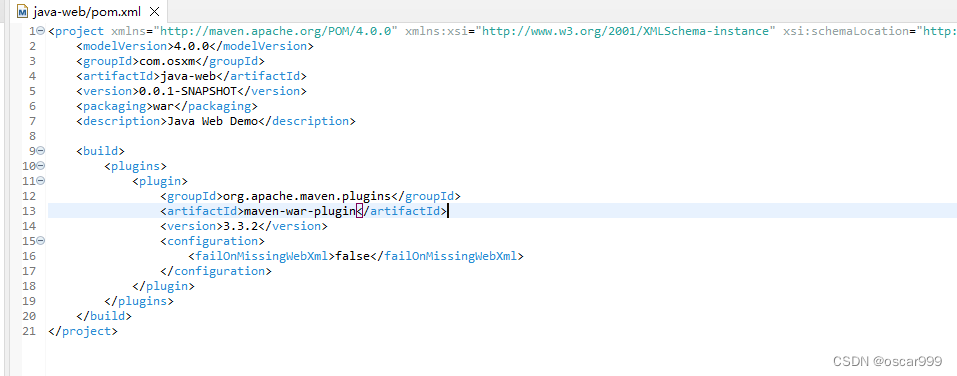Click the groupId value com.osxm

pyautogui.click(x=167, y=61)
